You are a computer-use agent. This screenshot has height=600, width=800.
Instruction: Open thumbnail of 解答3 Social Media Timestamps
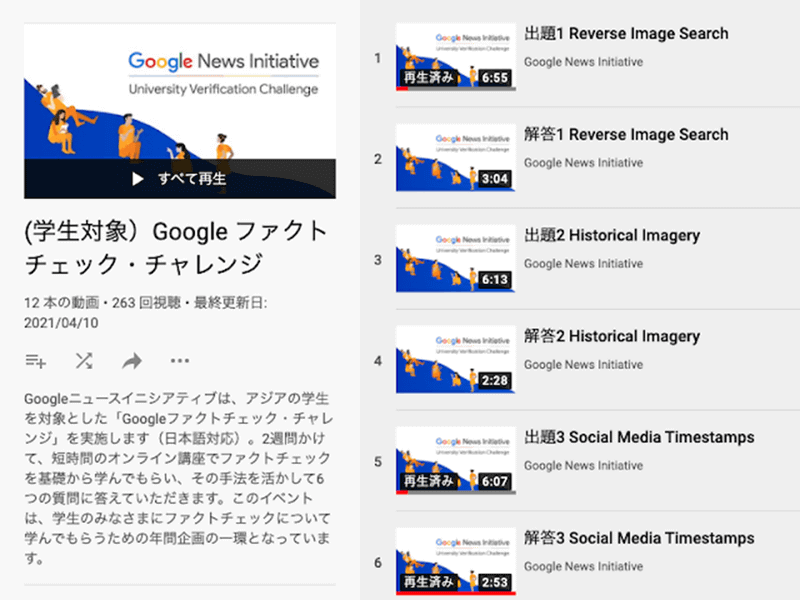[x=456, y=562]
